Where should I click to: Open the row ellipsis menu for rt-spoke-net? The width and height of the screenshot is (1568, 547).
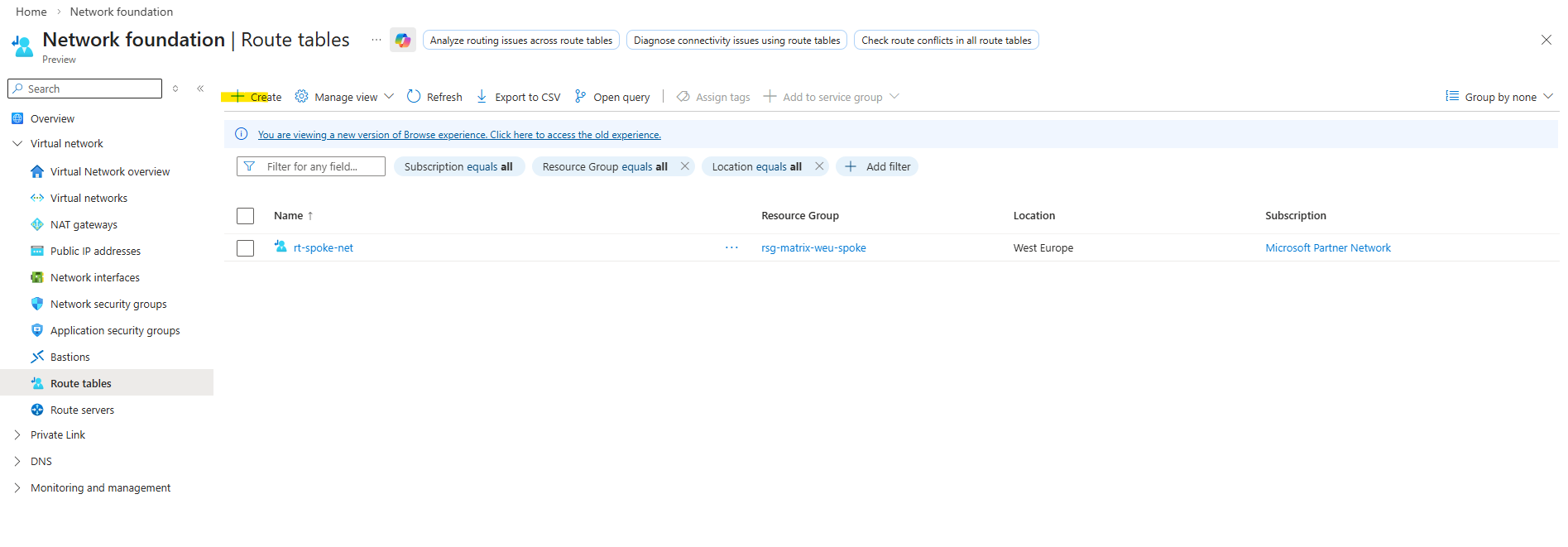731,247
